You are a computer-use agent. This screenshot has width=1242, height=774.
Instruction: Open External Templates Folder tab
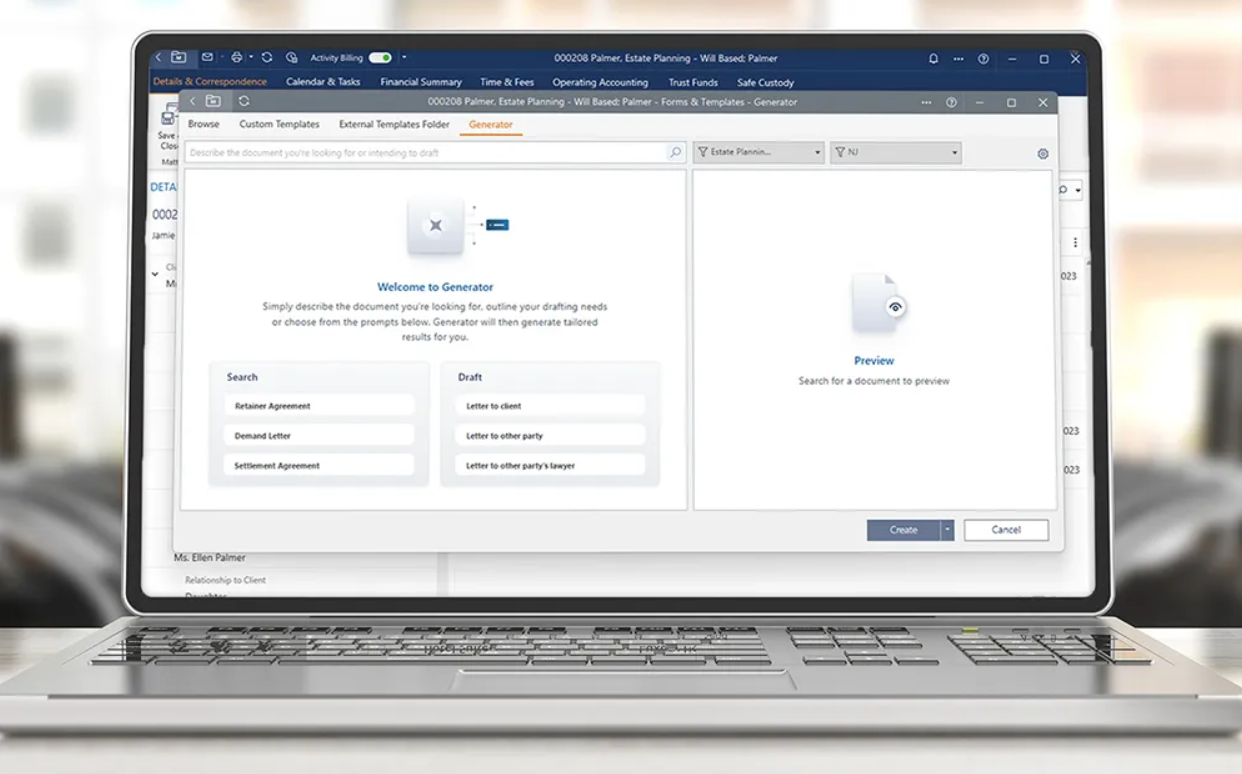click(x=394, y=124)
